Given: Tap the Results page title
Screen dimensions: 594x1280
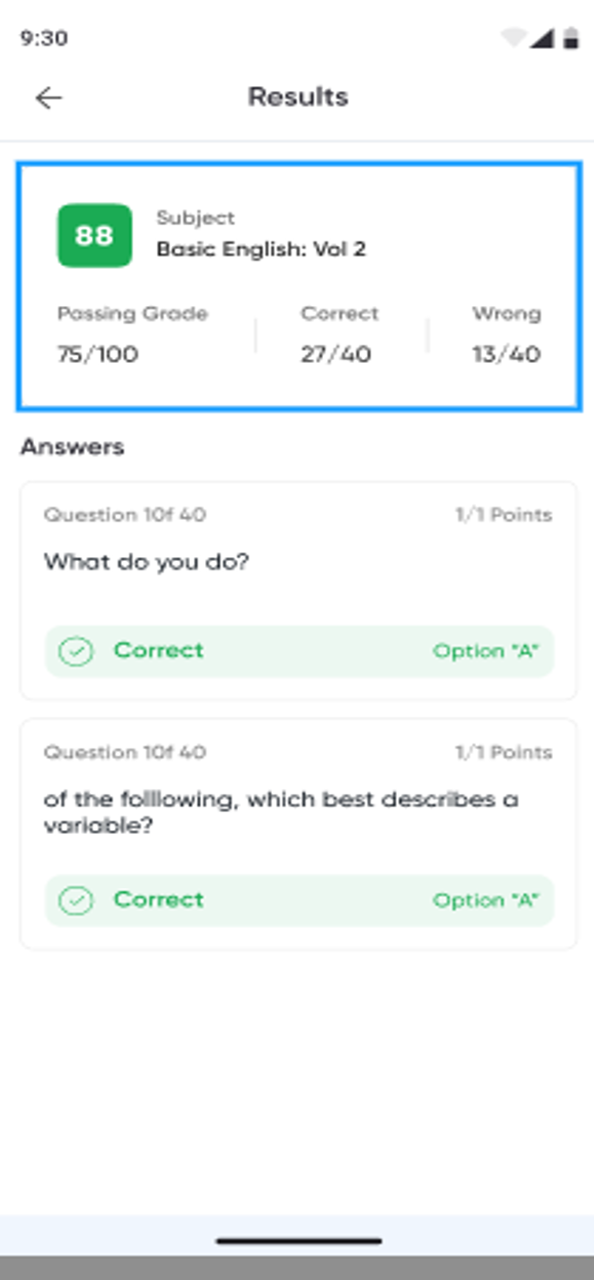Looking at the screenshot, I should [x=298, y=97].
